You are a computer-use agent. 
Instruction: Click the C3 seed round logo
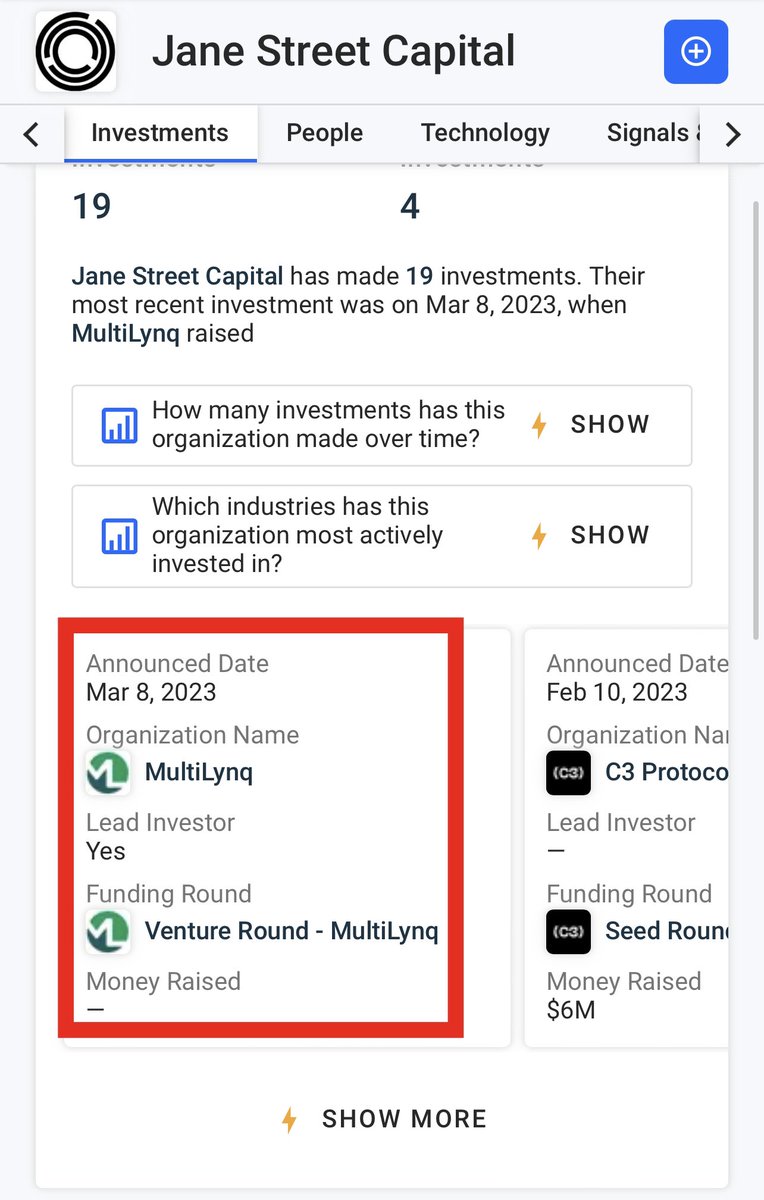568,931
